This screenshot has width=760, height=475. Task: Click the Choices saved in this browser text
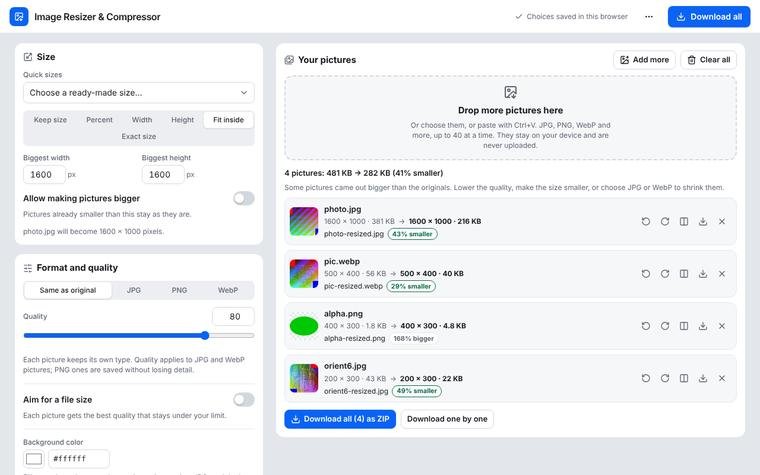click(577, 16)
